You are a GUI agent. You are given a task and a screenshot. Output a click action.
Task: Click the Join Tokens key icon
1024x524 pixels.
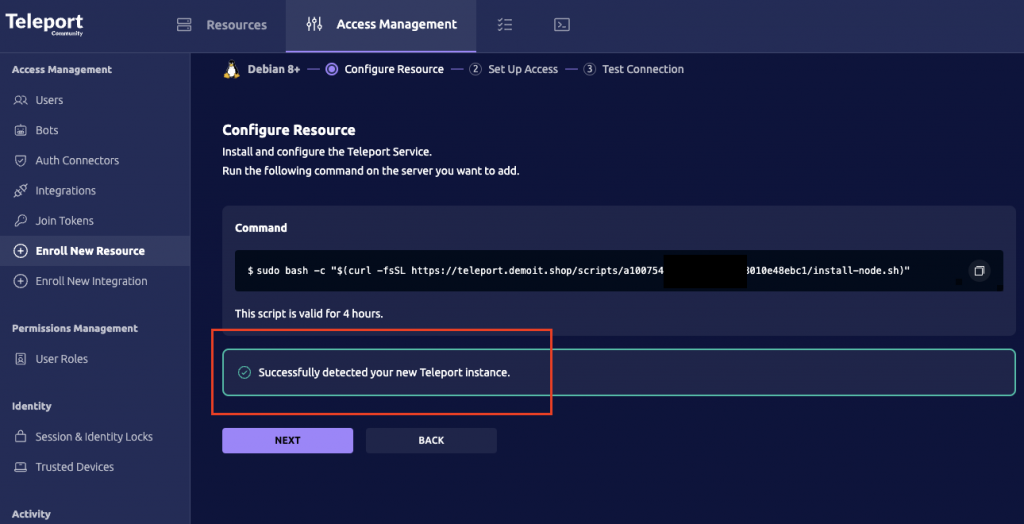pyautogui.click(x=21, y=221)
